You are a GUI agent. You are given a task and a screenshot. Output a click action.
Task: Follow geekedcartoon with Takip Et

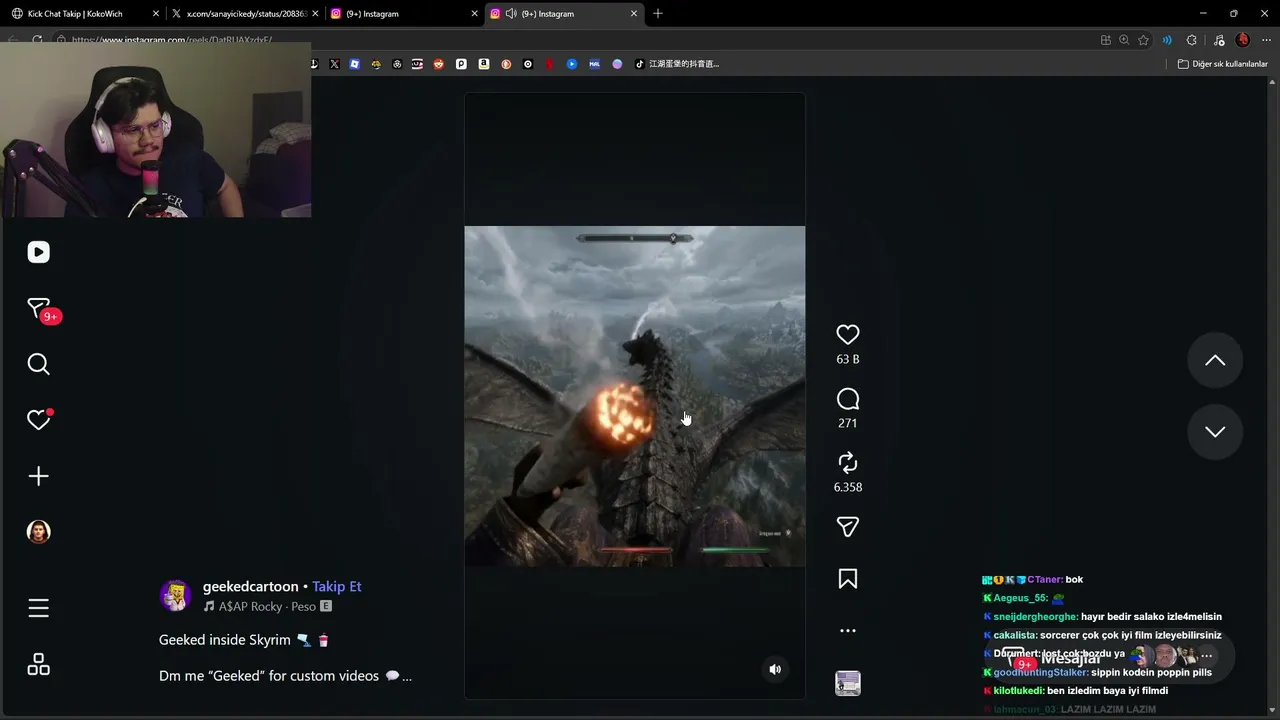337,587
